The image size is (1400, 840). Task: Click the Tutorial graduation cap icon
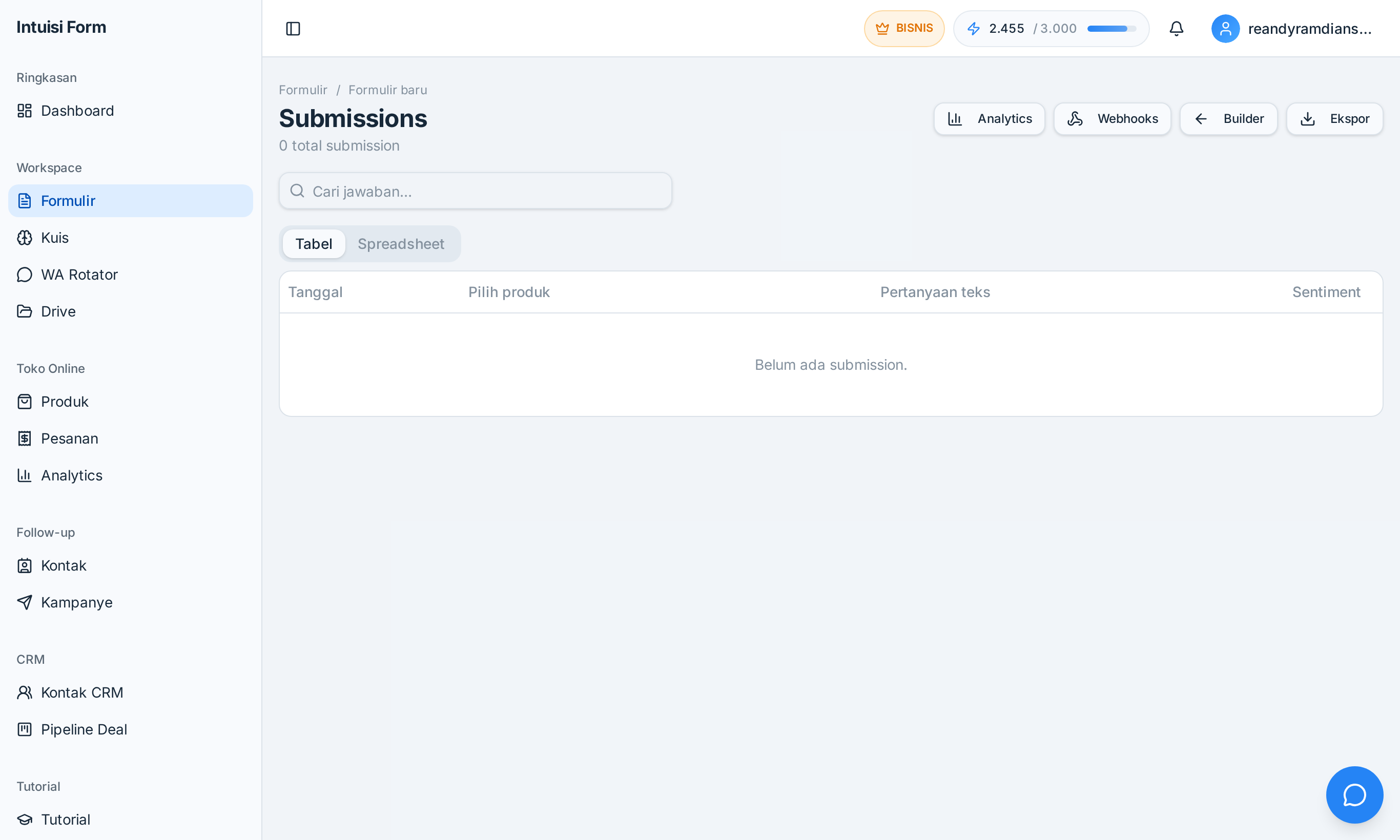point(25,819)
